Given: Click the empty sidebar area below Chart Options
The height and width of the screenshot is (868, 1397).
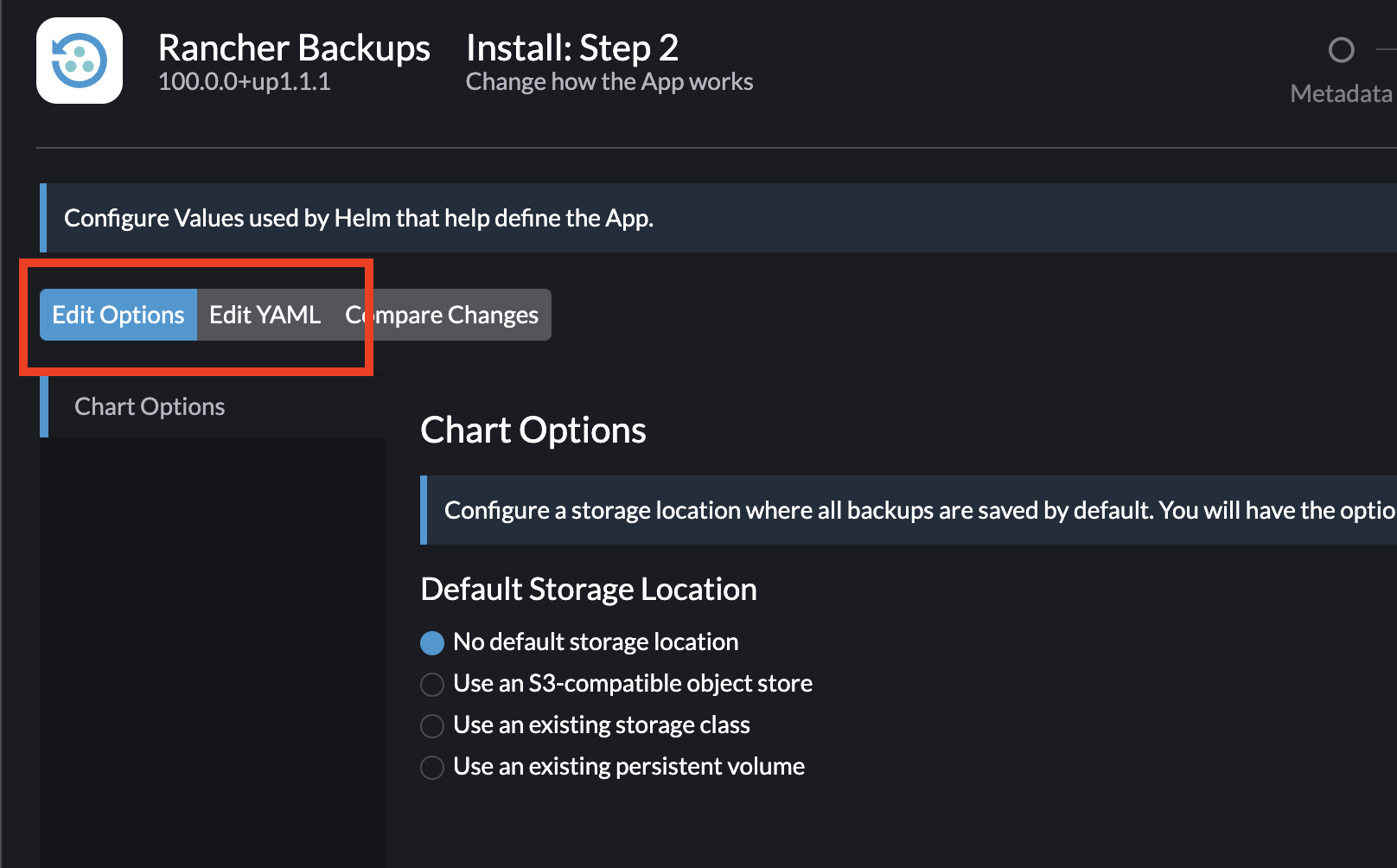Looking at the screenshot, I should point(212,648).
